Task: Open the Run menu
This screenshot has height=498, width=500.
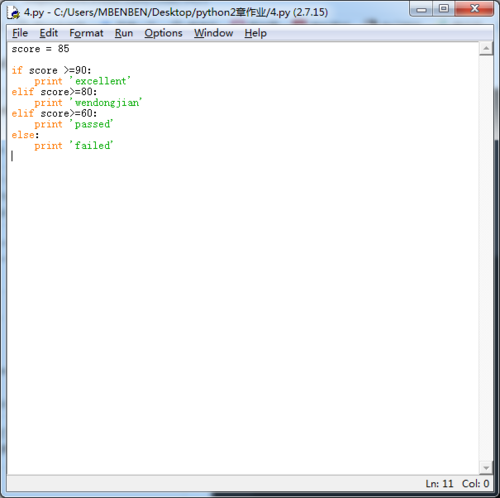Action: 124,33
